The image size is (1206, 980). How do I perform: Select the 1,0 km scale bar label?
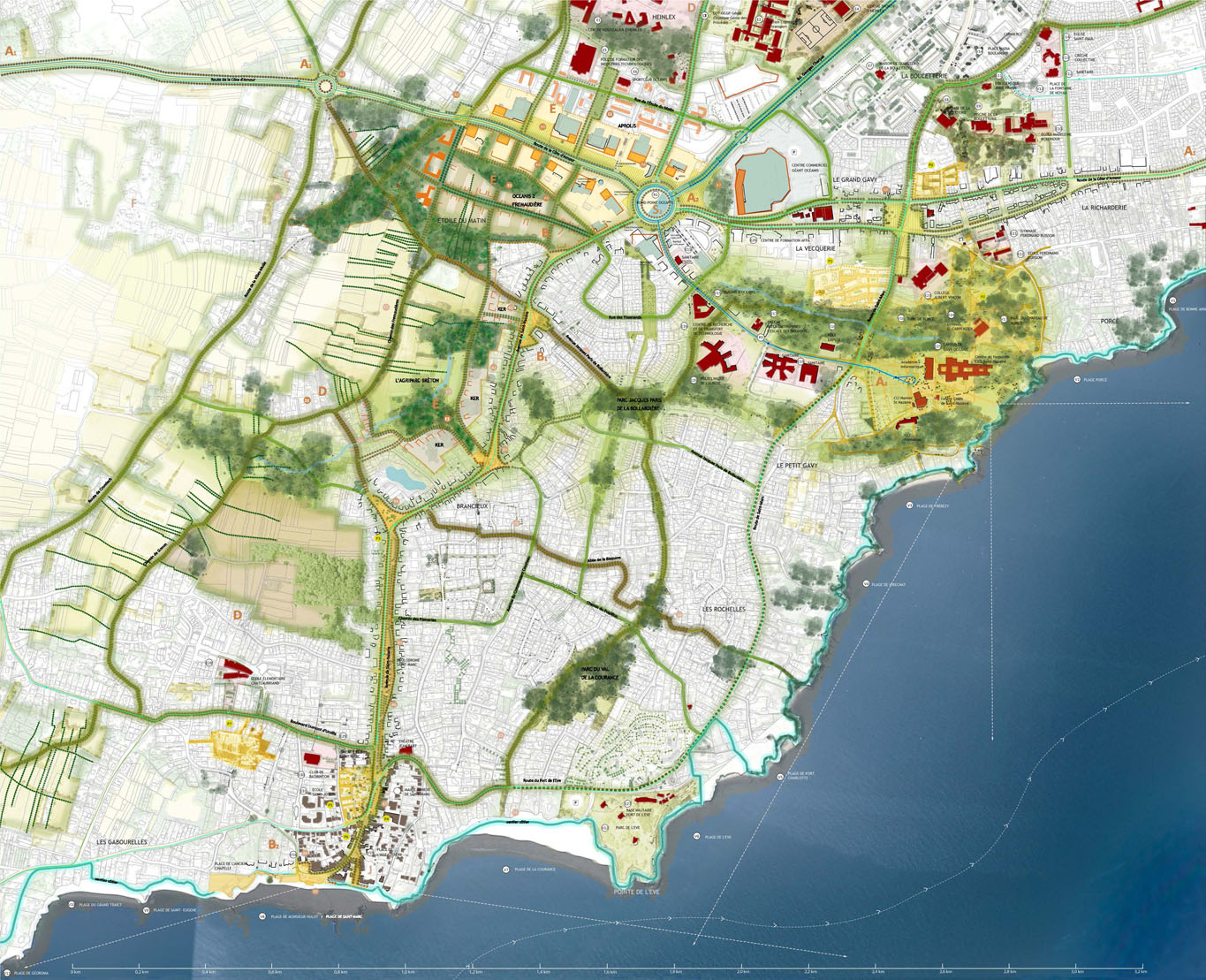(406, 970)
